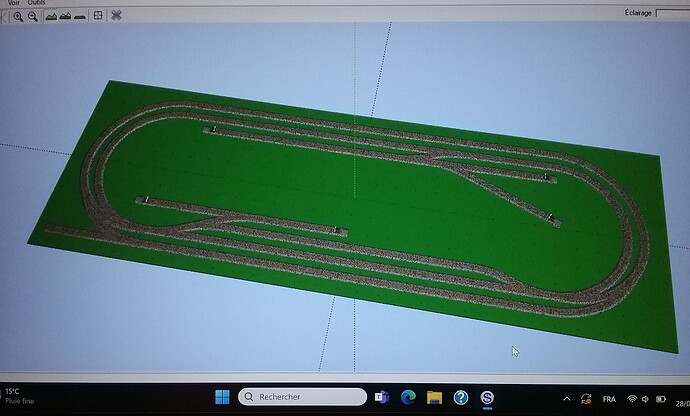
Task: Open the Outils menu
Action: pos(37,3)
